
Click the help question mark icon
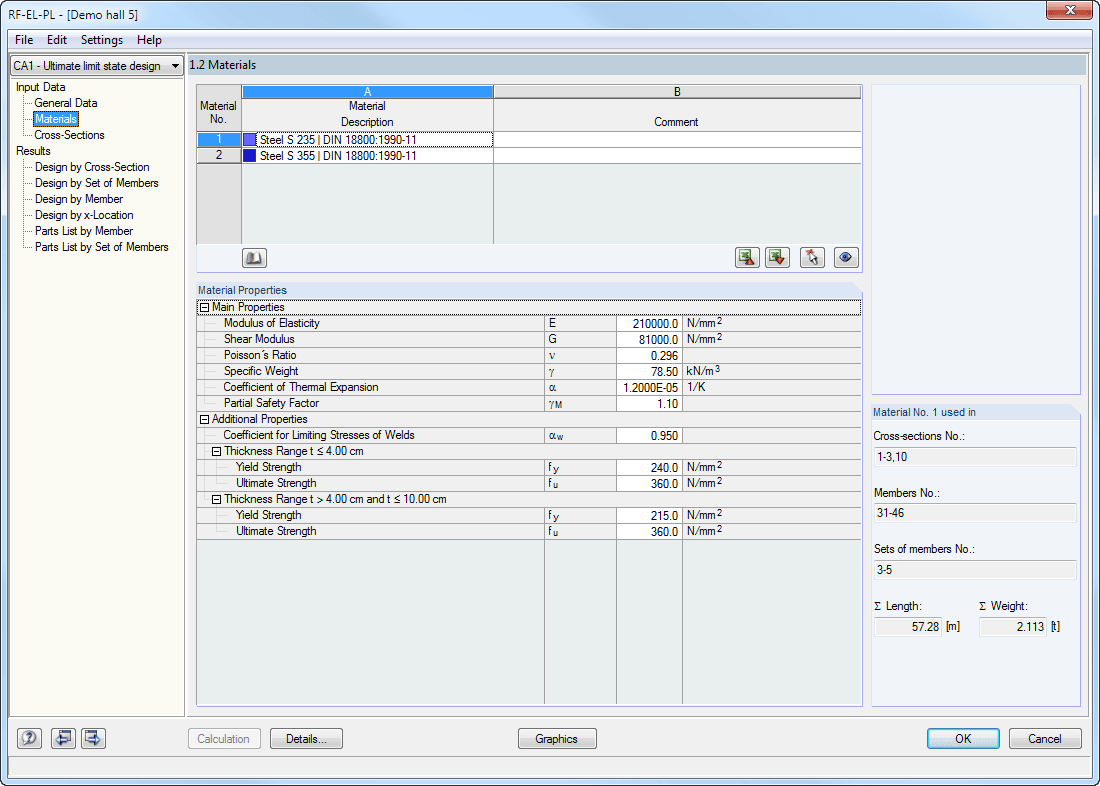tap(29, 738)
